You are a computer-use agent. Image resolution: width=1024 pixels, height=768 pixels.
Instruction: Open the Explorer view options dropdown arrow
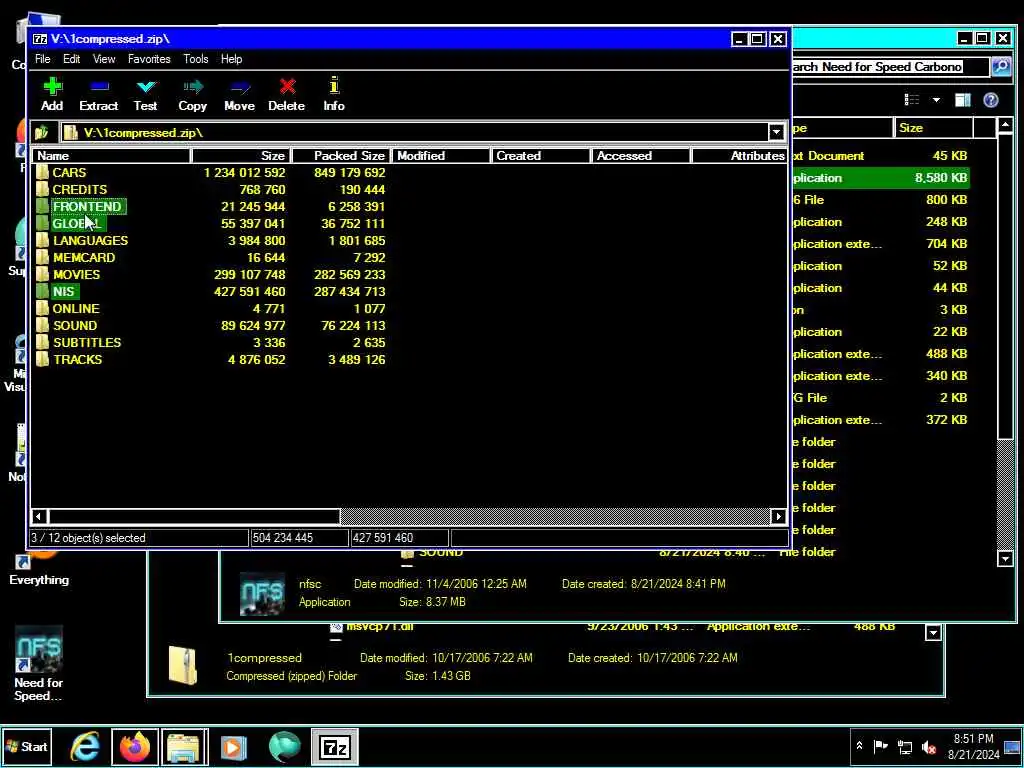pos(936,100)
